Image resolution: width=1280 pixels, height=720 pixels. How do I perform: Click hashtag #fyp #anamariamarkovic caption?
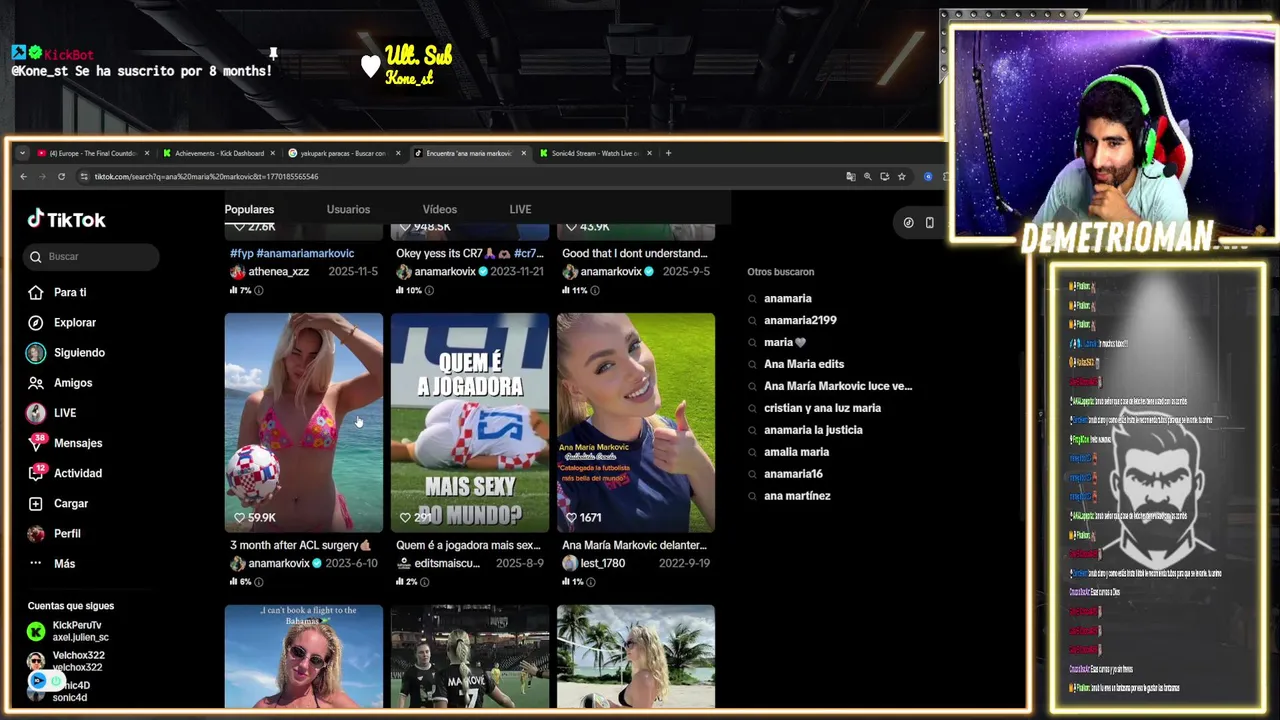coord(292,254)
